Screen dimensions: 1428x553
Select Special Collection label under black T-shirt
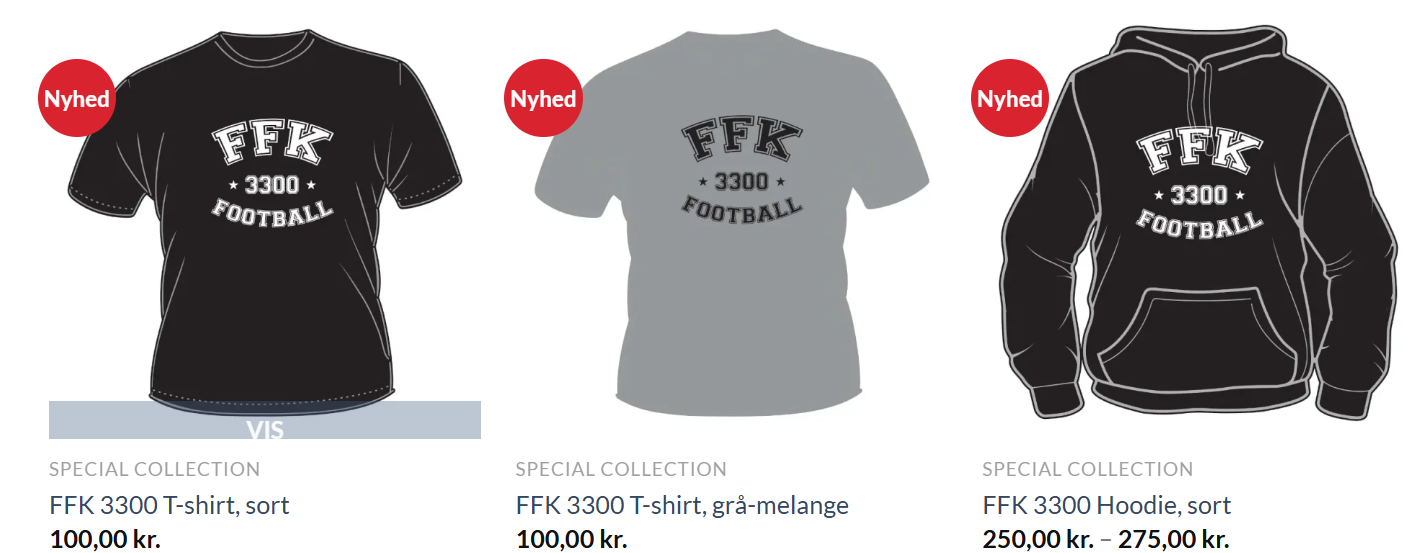click(x=155, y=469)
